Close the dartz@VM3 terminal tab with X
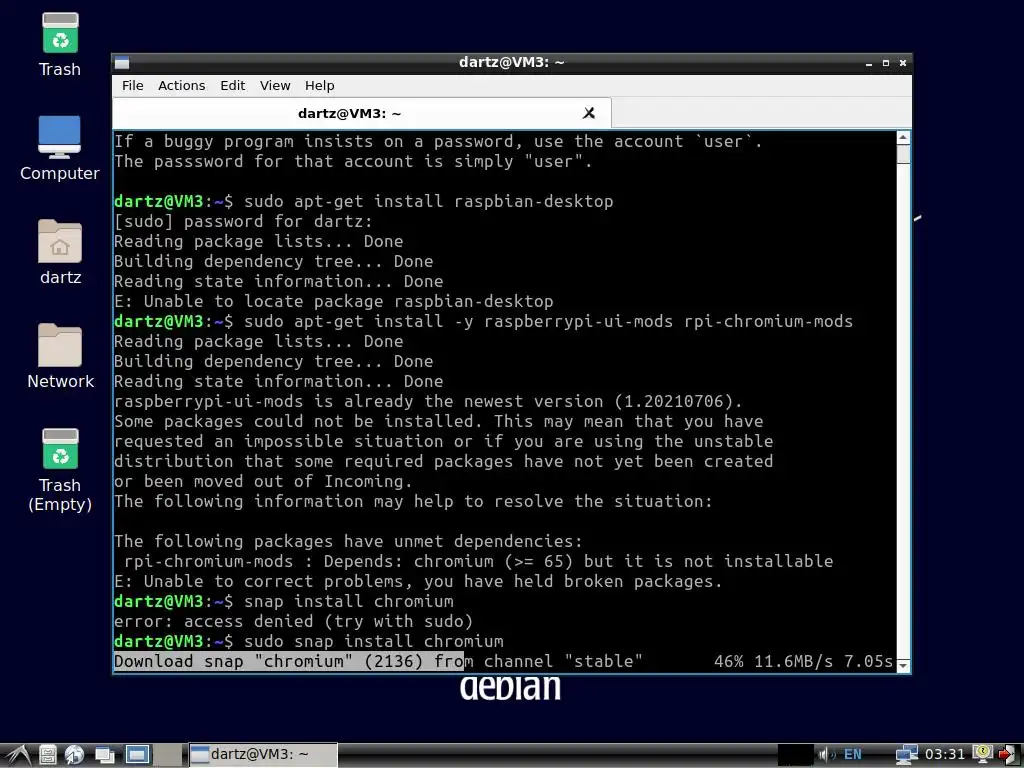This screenshot has height=768, width=1024. point(588,113)
